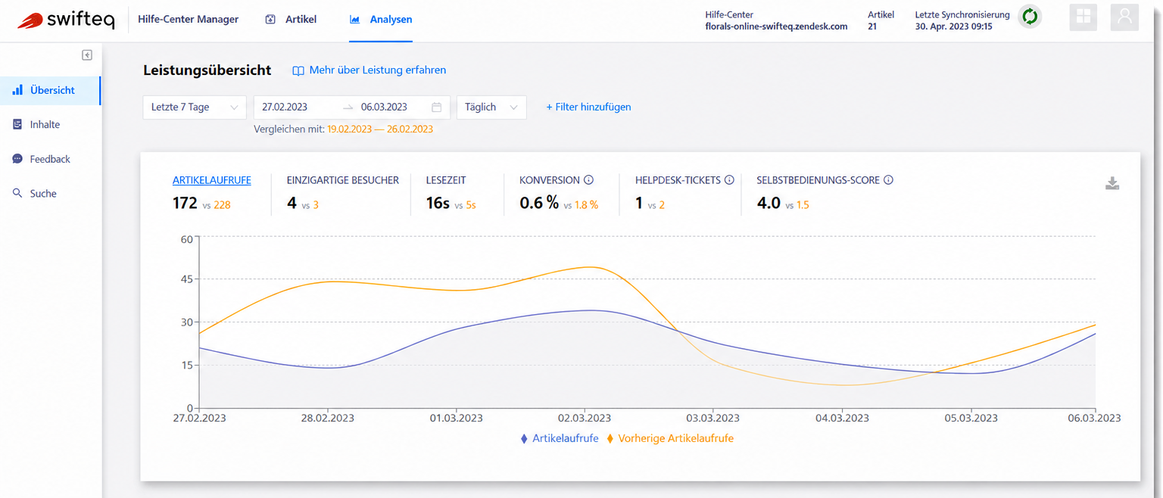Click the Artikel count 21
The width and height of the screenshot is (1163, 498).
872,26
